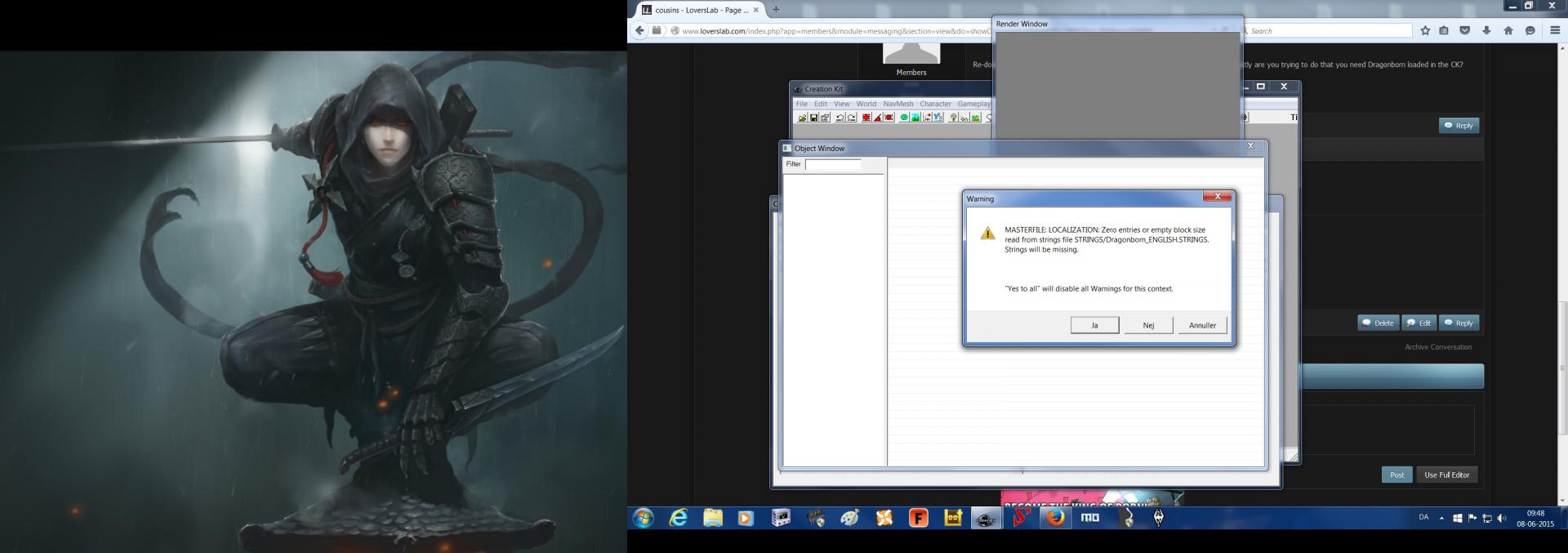Focus the Filter field in Object Window
Screen dimensions: 1568x553
833,164
